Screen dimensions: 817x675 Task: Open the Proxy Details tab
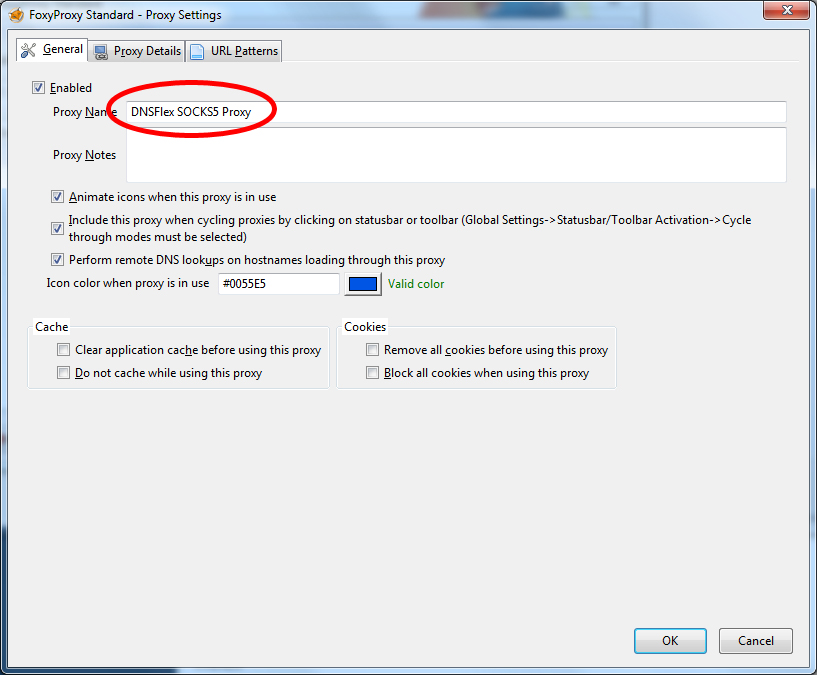pyautogui.click(x=137, y=51)
